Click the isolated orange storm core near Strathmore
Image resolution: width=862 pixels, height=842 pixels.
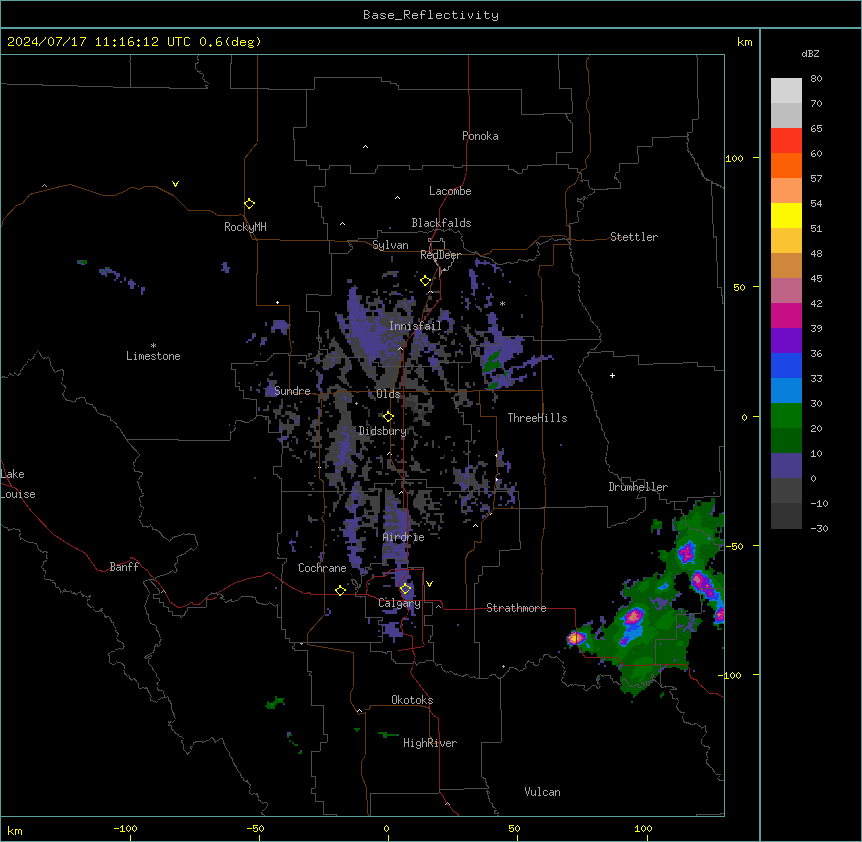point(576,638)
